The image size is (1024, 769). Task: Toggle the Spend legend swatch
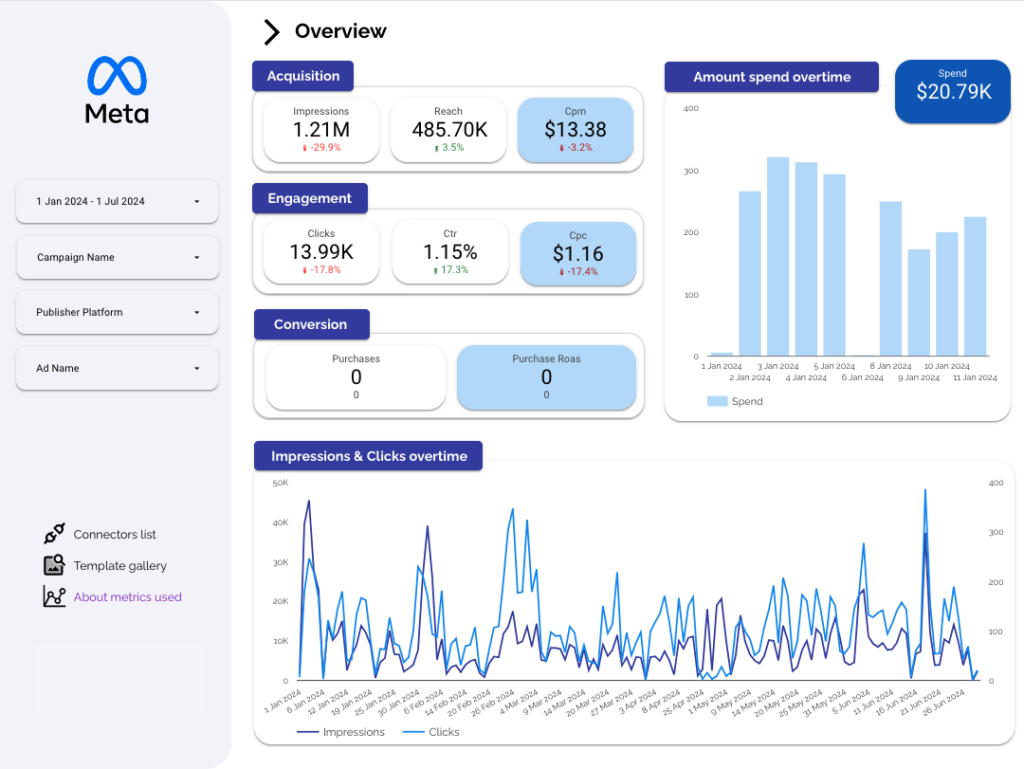click(717, 401)
